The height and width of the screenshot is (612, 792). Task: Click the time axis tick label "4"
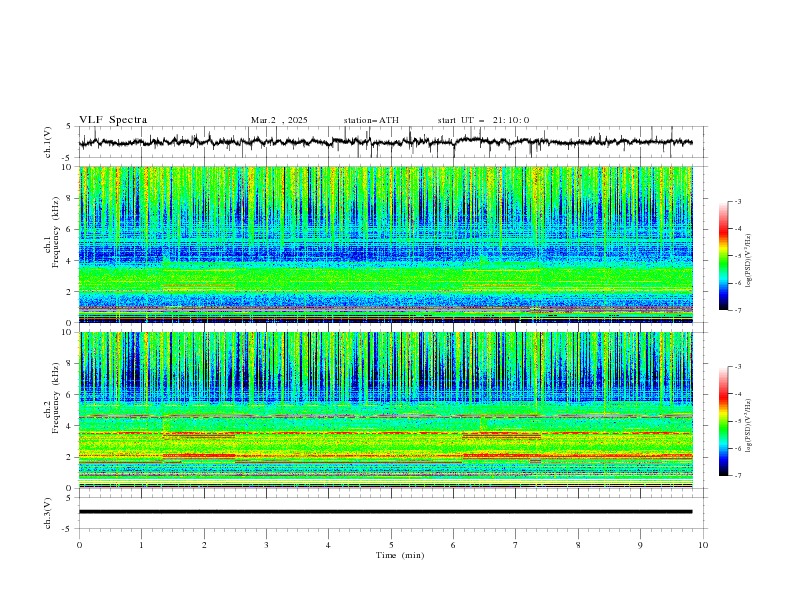pos(328,545)
